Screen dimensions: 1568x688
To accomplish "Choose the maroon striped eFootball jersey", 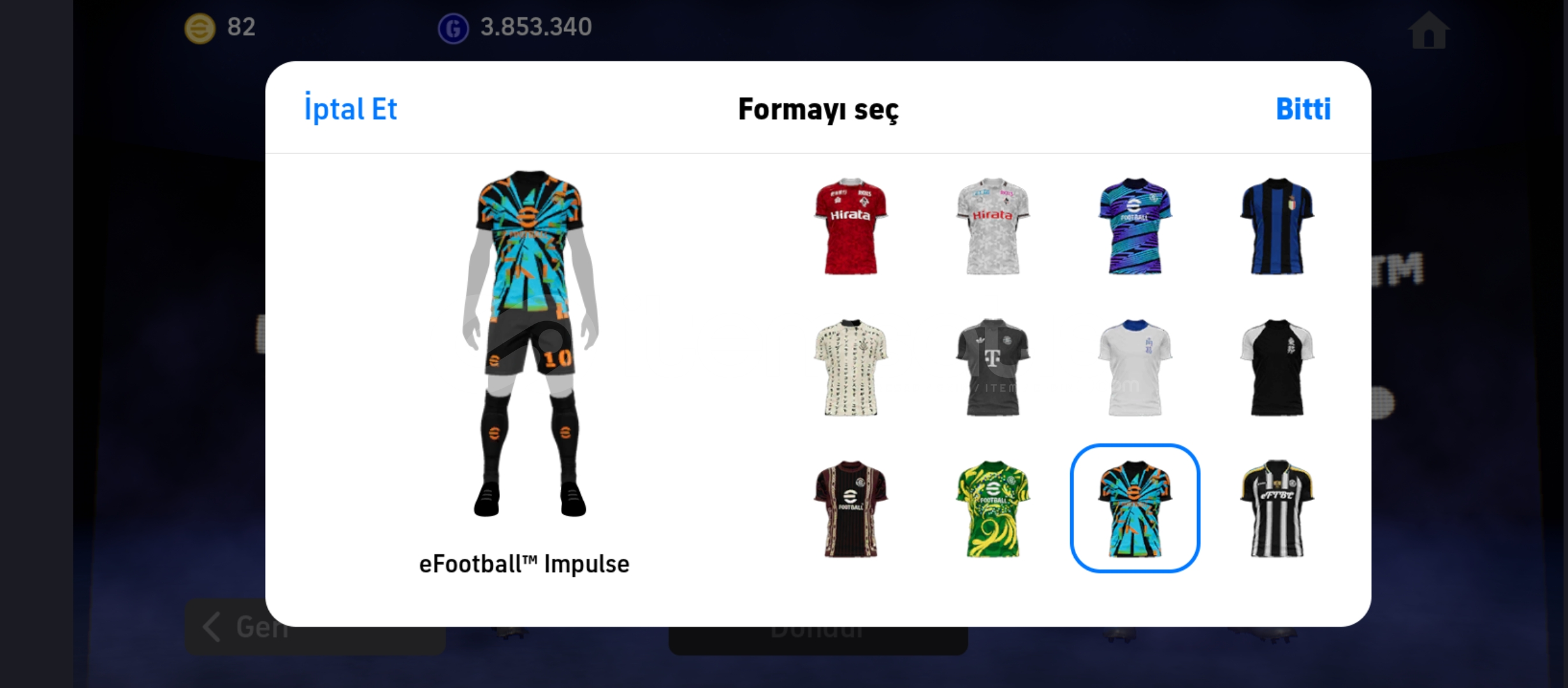I will coord(850,509).
